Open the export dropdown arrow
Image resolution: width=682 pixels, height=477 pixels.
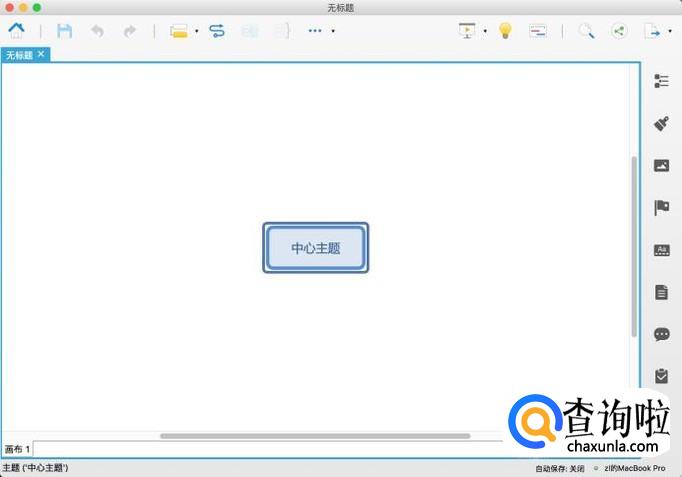coord(670,31)
